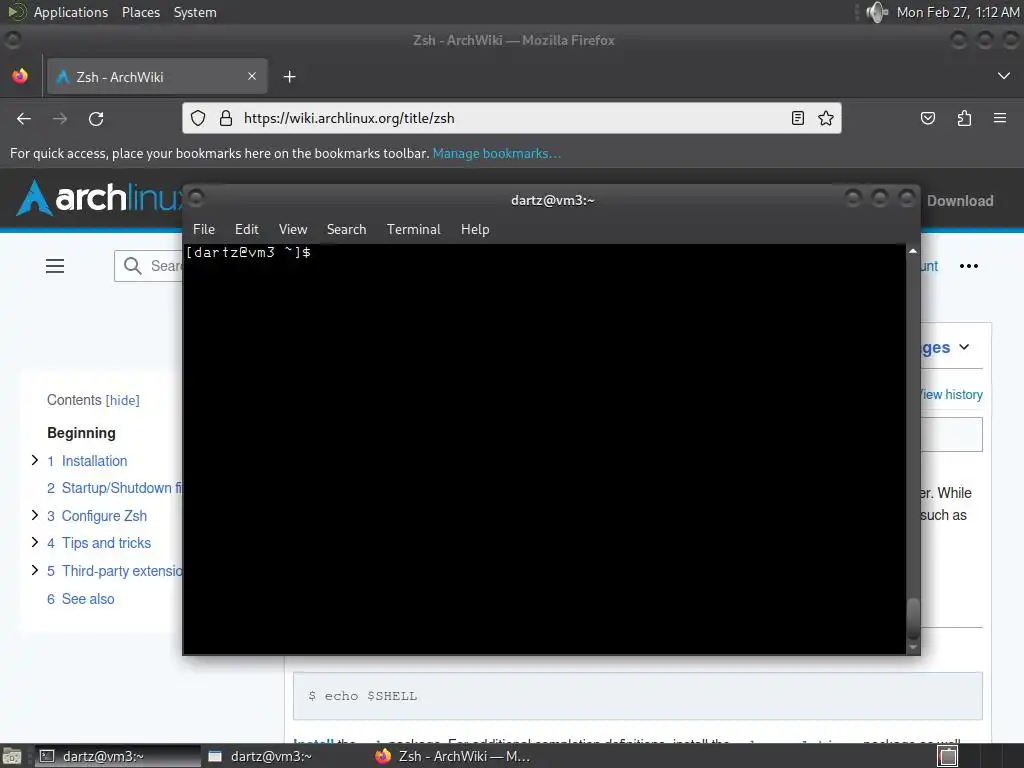Open terminal Edit menu
The image size is (1024, 768).
click(x=246, y=229)
